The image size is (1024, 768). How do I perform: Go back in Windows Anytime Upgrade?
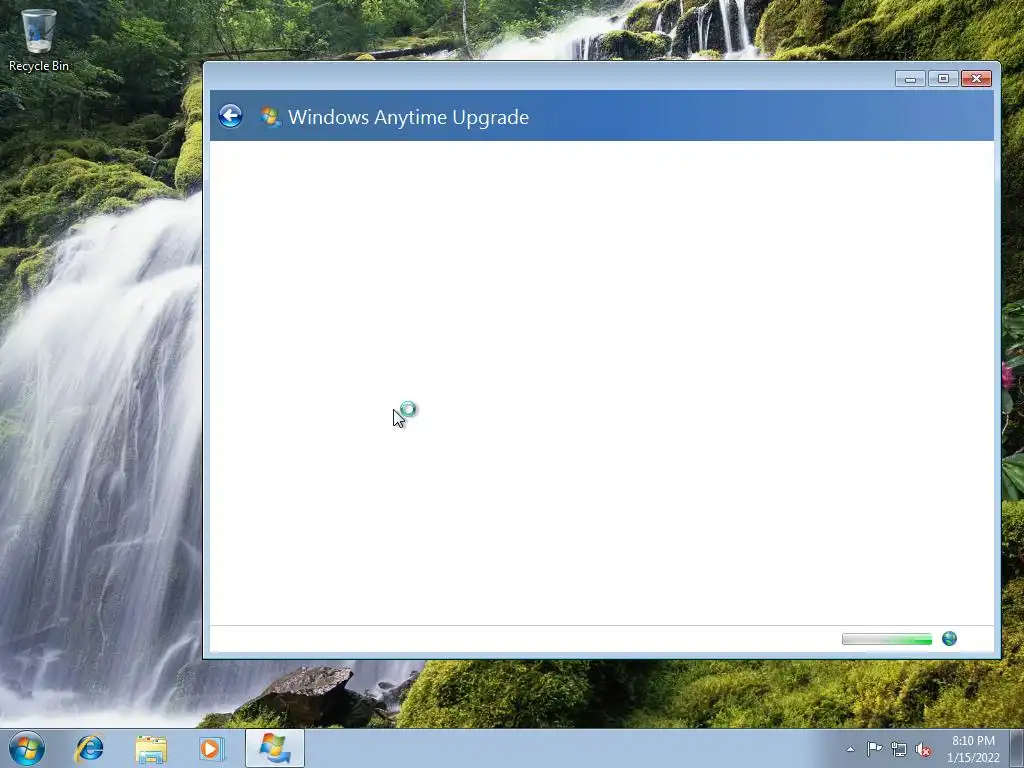230,116
